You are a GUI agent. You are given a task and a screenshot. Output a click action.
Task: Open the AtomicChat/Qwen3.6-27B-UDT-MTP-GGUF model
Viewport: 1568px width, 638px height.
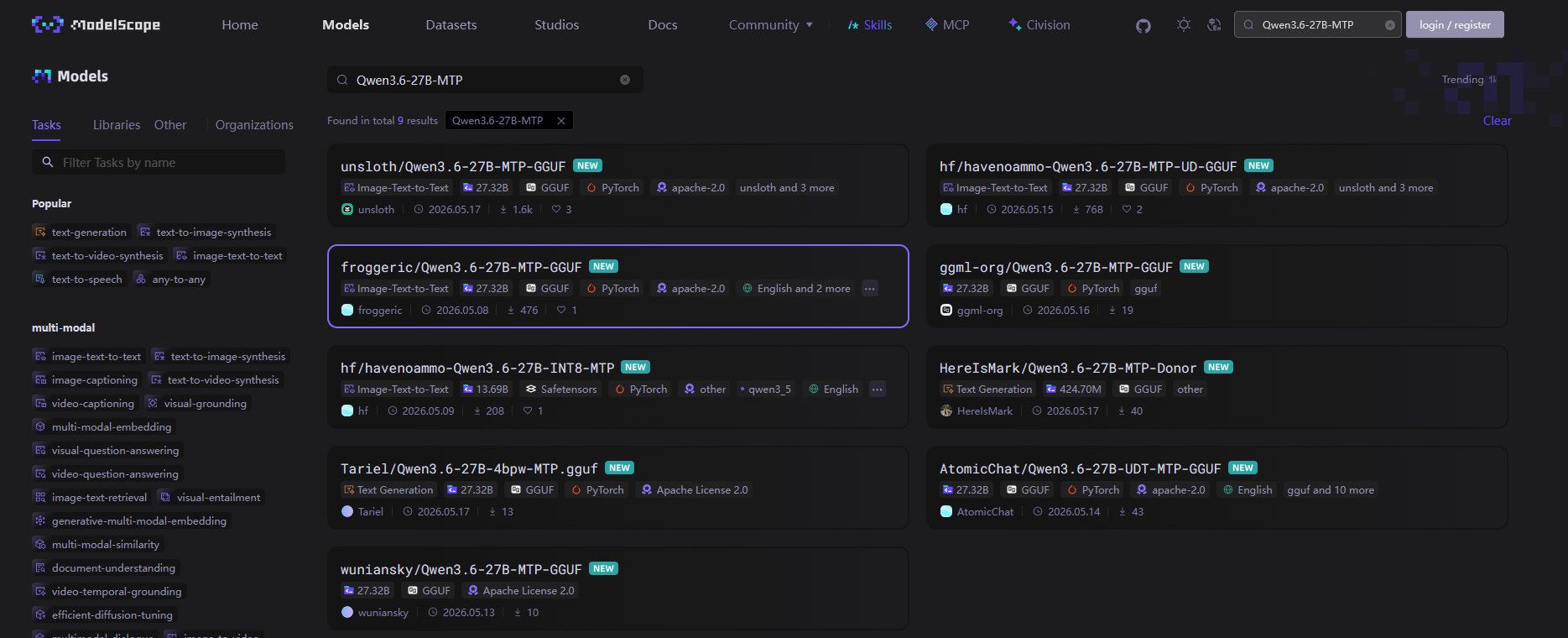point(1080,468)
